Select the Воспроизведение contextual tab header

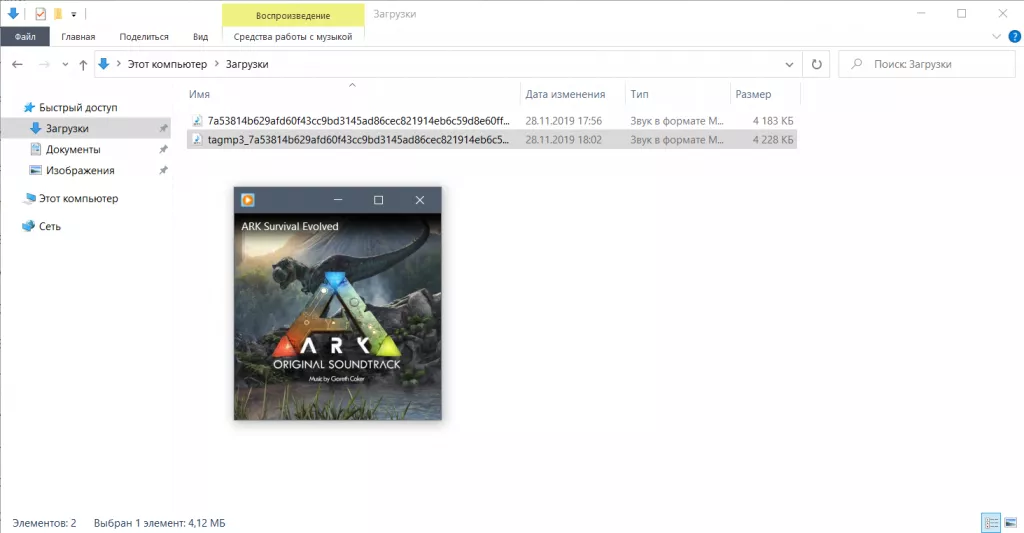click(x=293, y=15)
